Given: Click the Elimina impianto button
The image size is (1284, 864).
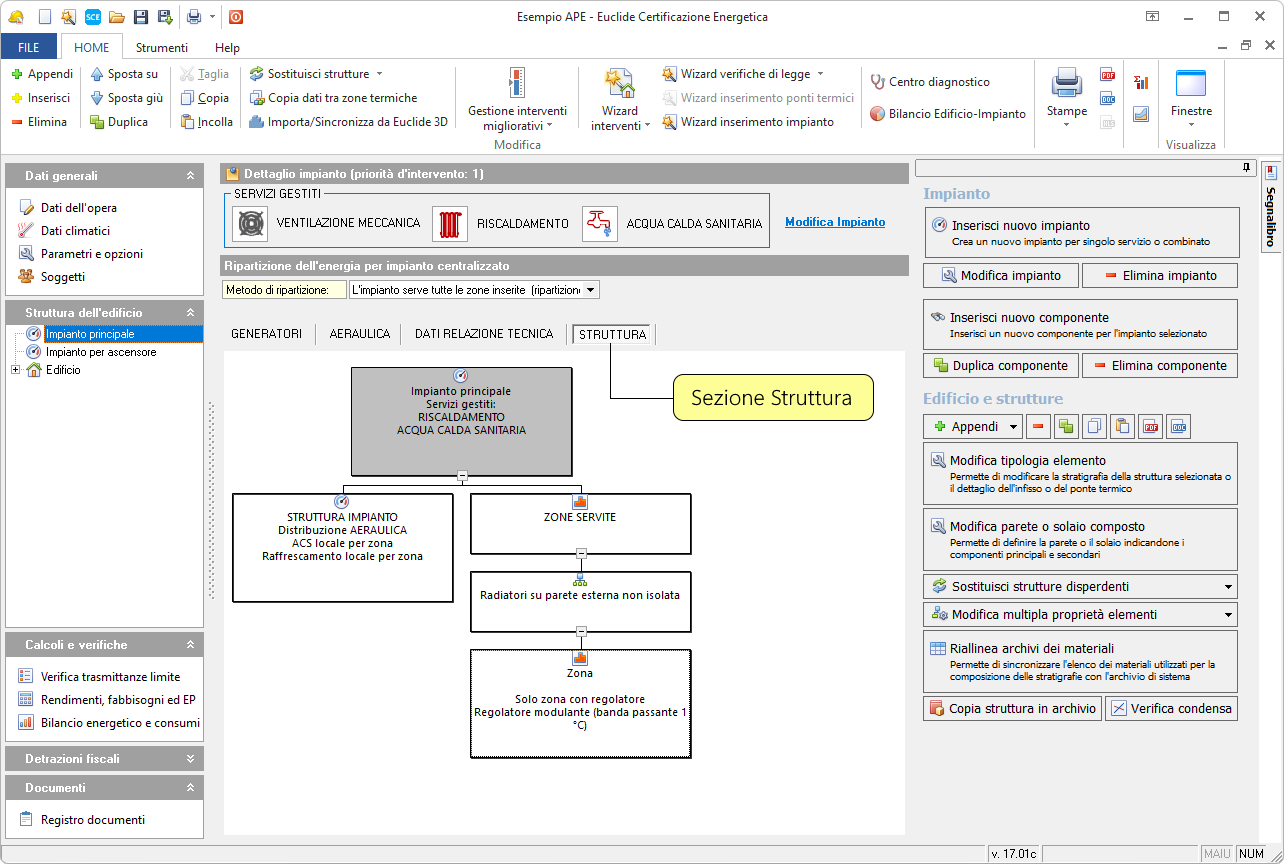Looking at the screenshot, I should (x=1160, y=275).
